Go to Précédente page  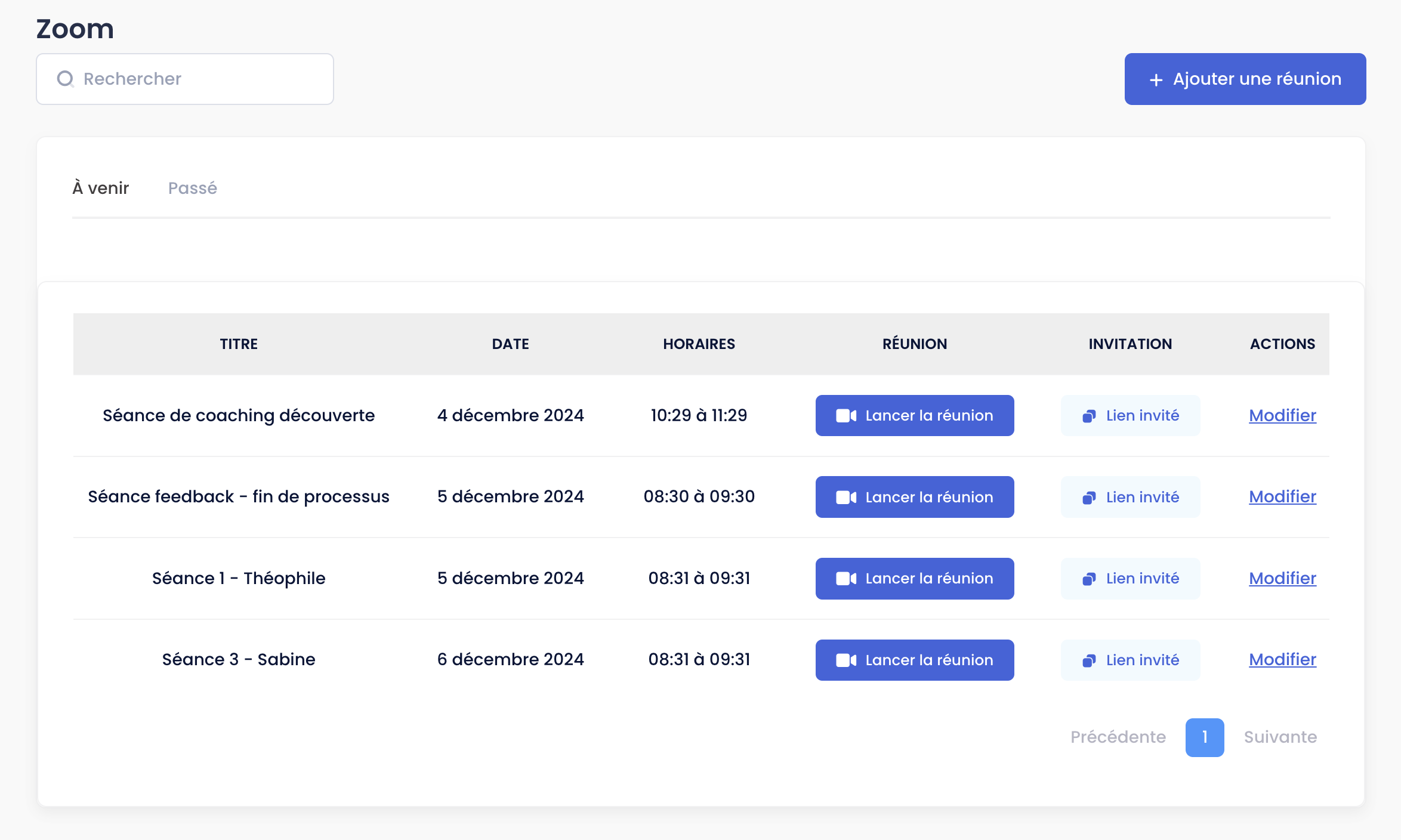tap(1118, 737)
